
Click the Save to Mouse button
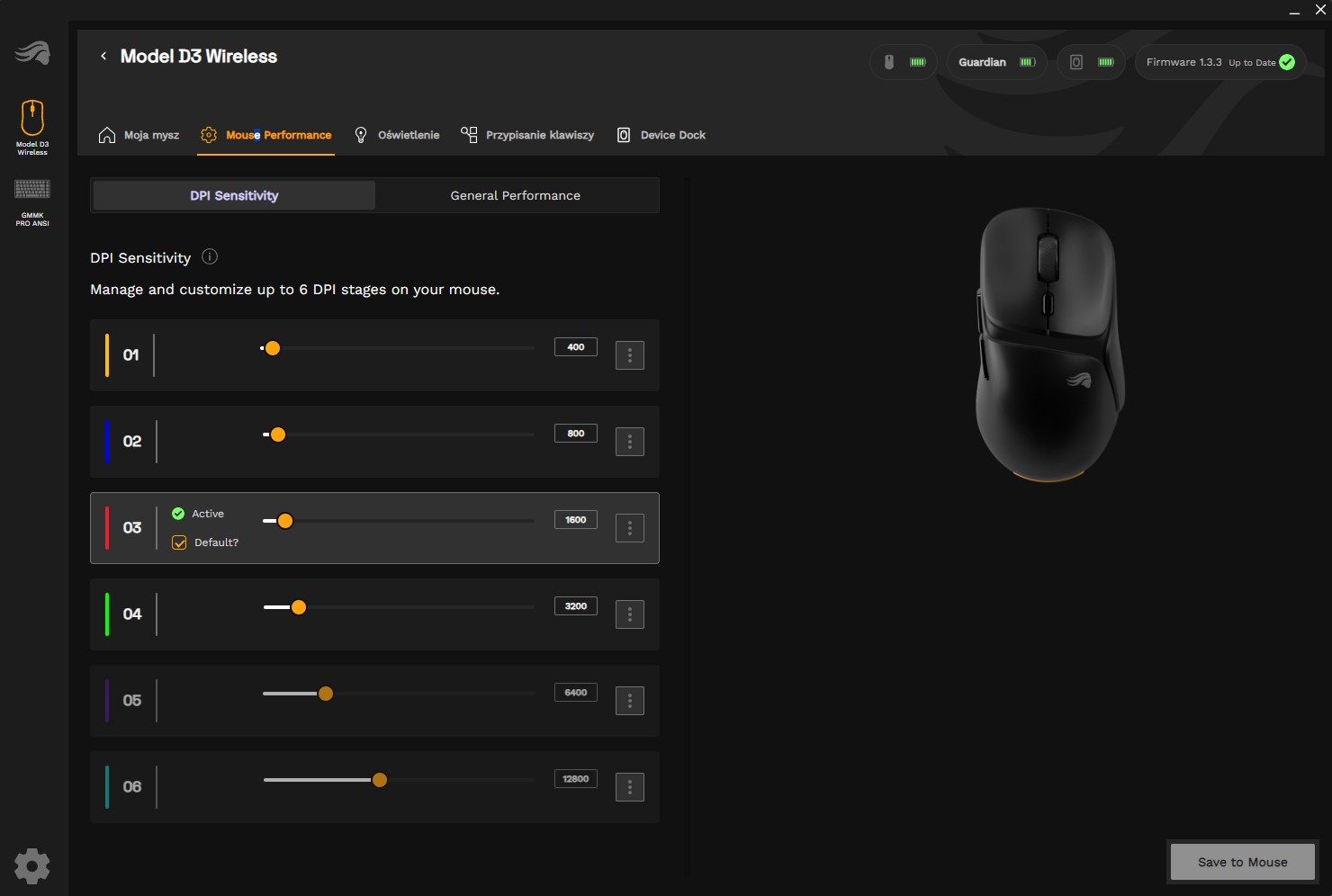(x=1242, y=862)
